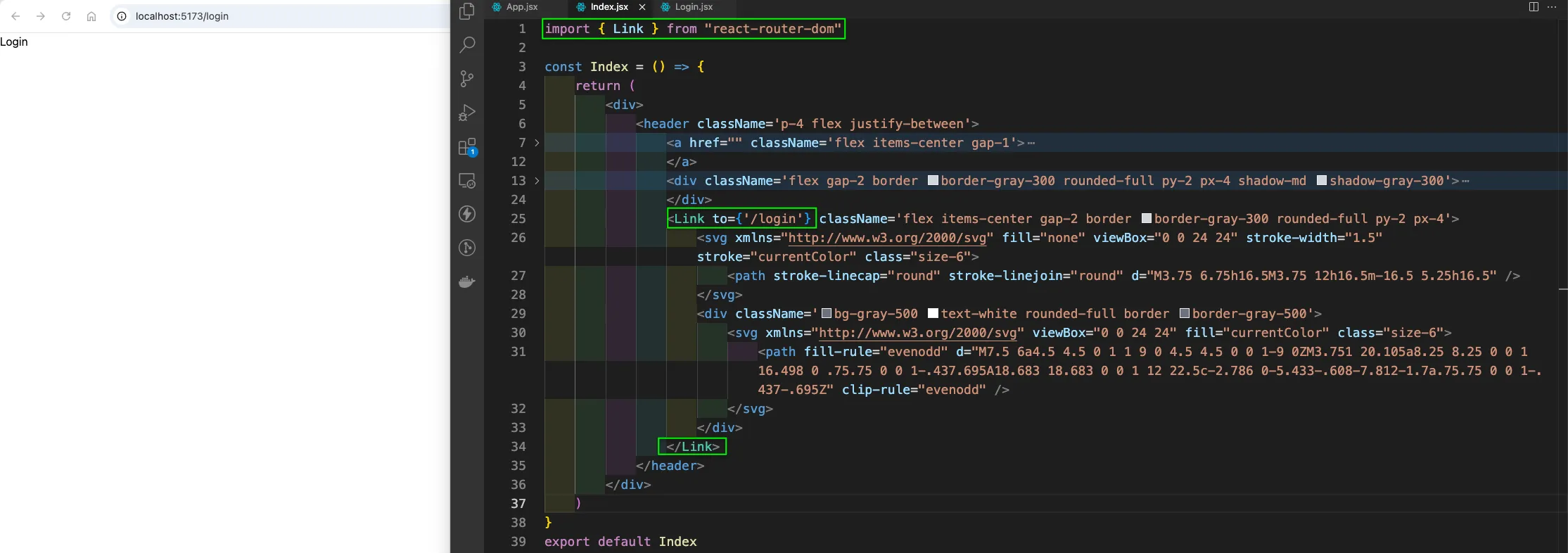Click the folded ellipsis after shadow-gray-300 on line 13
The image size is (1568, 553).
tap(1466, 182)
